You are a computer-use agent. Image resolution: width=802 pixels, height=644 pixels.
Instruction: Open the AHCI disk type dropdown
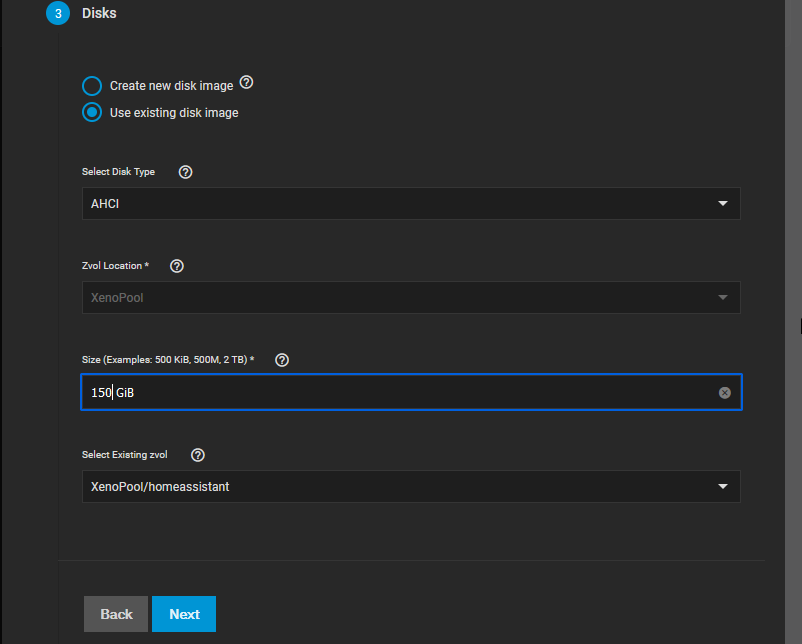[411, 204]
